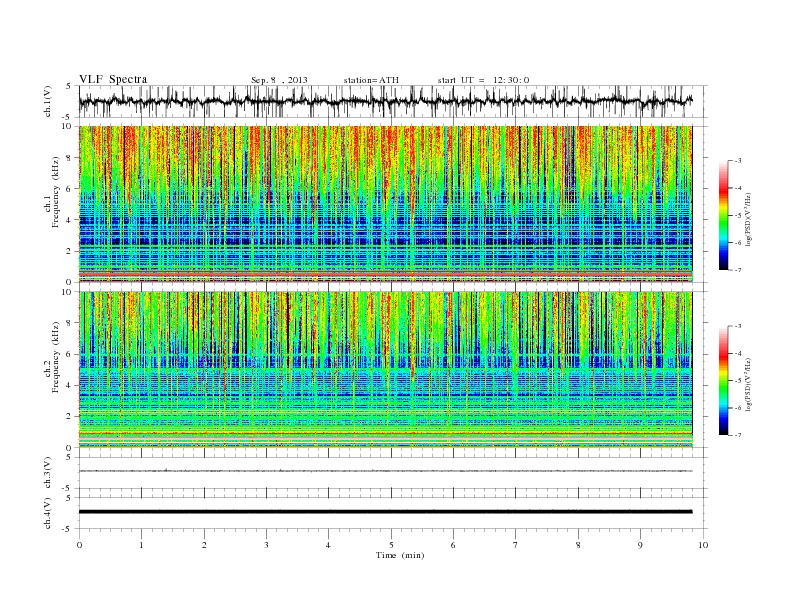The image size is (792, 612).
Task: Click the "-3" label on ch.2 color bar
Action: pyautogui.click(x=738, y=326)
